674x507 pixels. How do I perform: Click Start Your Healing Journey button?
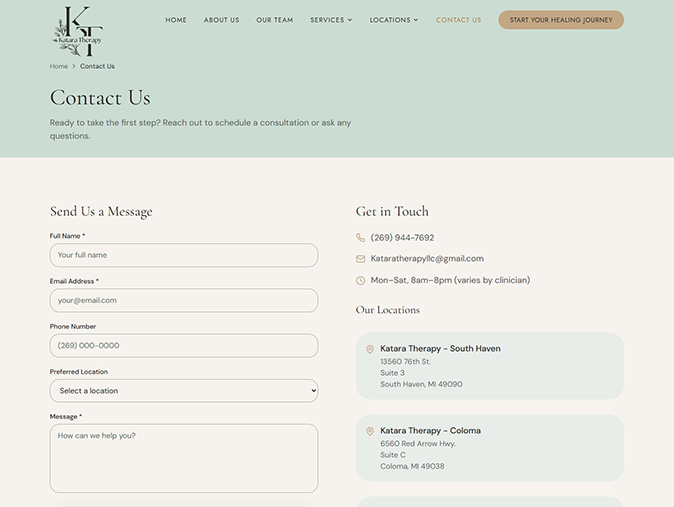pos(561,20)
